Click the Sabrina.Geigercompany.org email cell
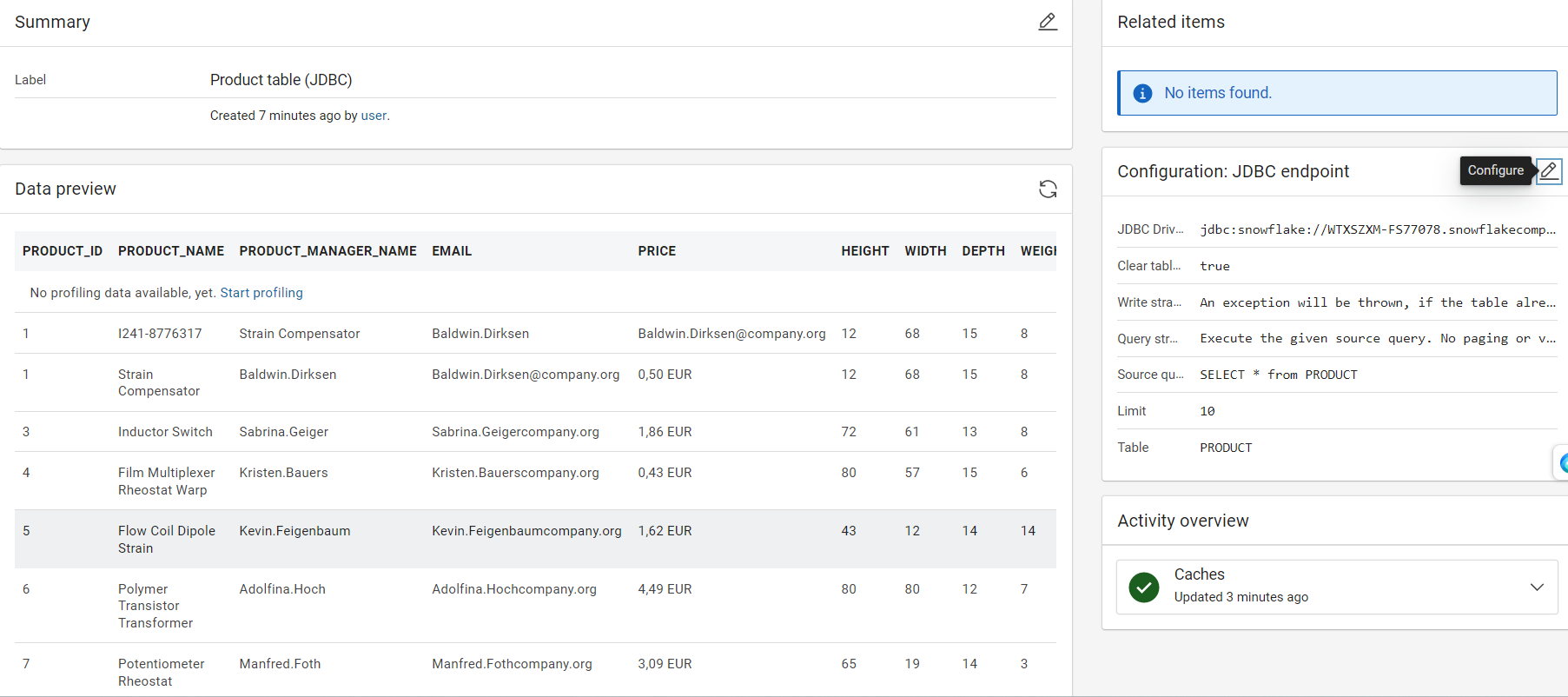1568x697 pixels. [515, 432]
